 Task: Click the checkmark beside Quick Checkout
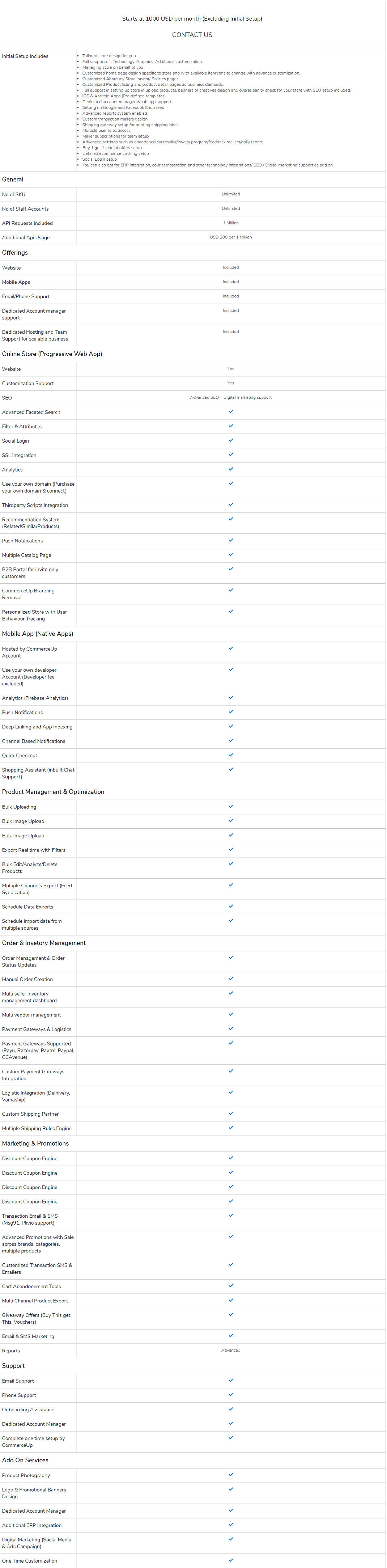[x=231, y=755]
